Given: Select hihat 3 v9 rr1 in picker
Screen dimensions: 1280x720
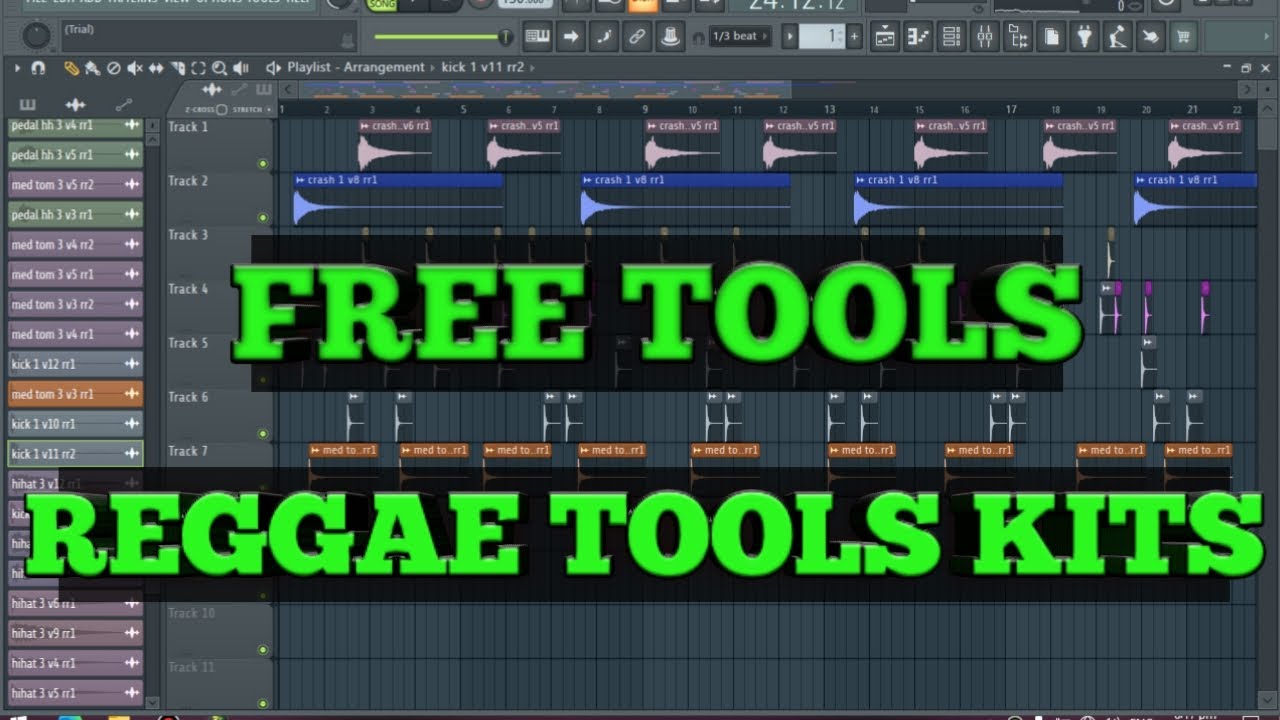Looking at the screenshot, I should pos(75,633).
